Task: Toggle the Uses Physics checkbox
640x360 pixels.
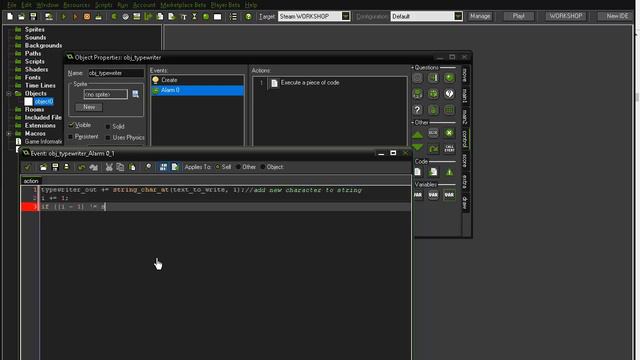Action: [x=108, y=138]
